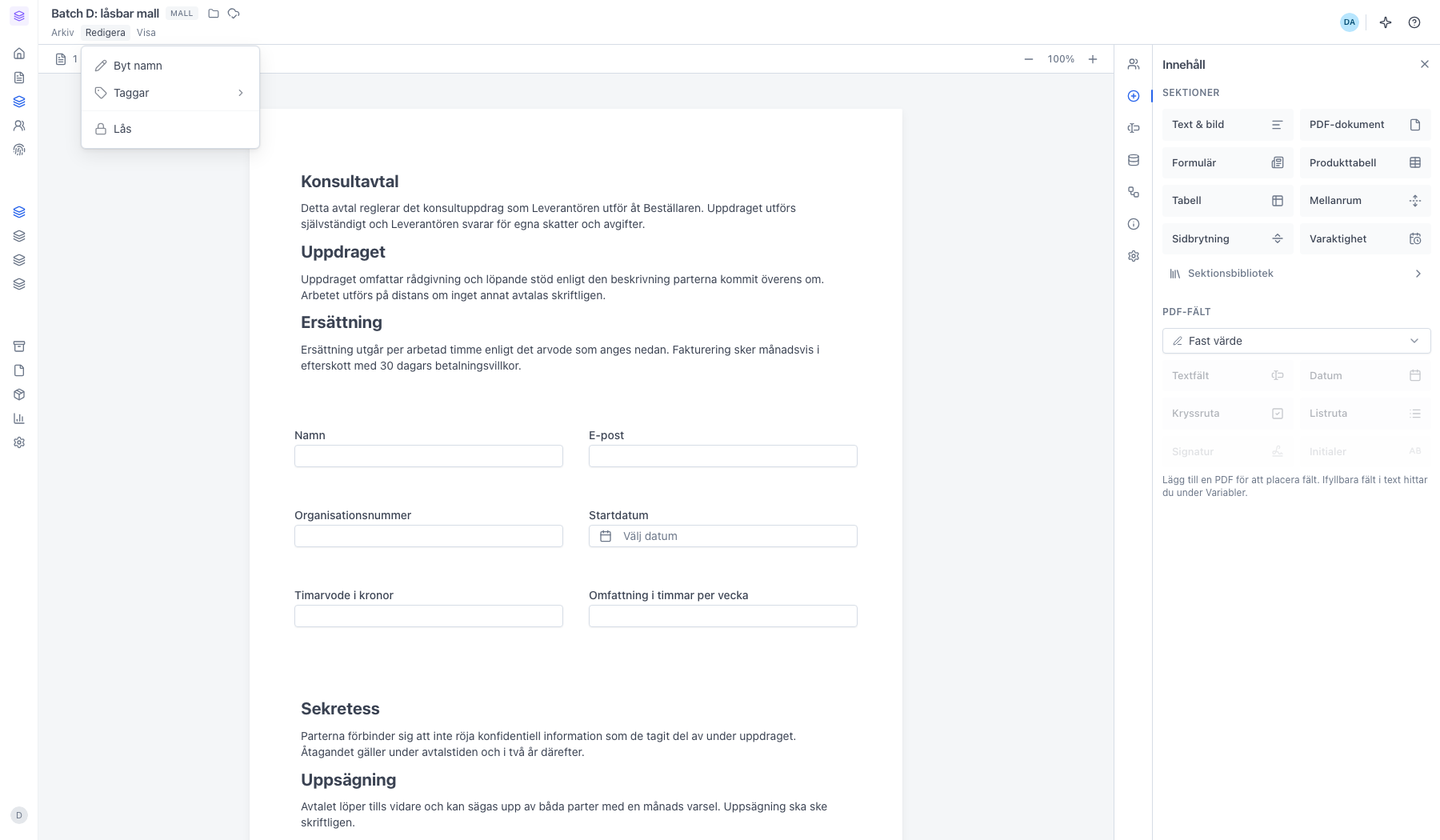Viewport: 1440px width, 840px height.
Task: Expand Sektionsbibliotek row
Action: [x=1296, y=274]
